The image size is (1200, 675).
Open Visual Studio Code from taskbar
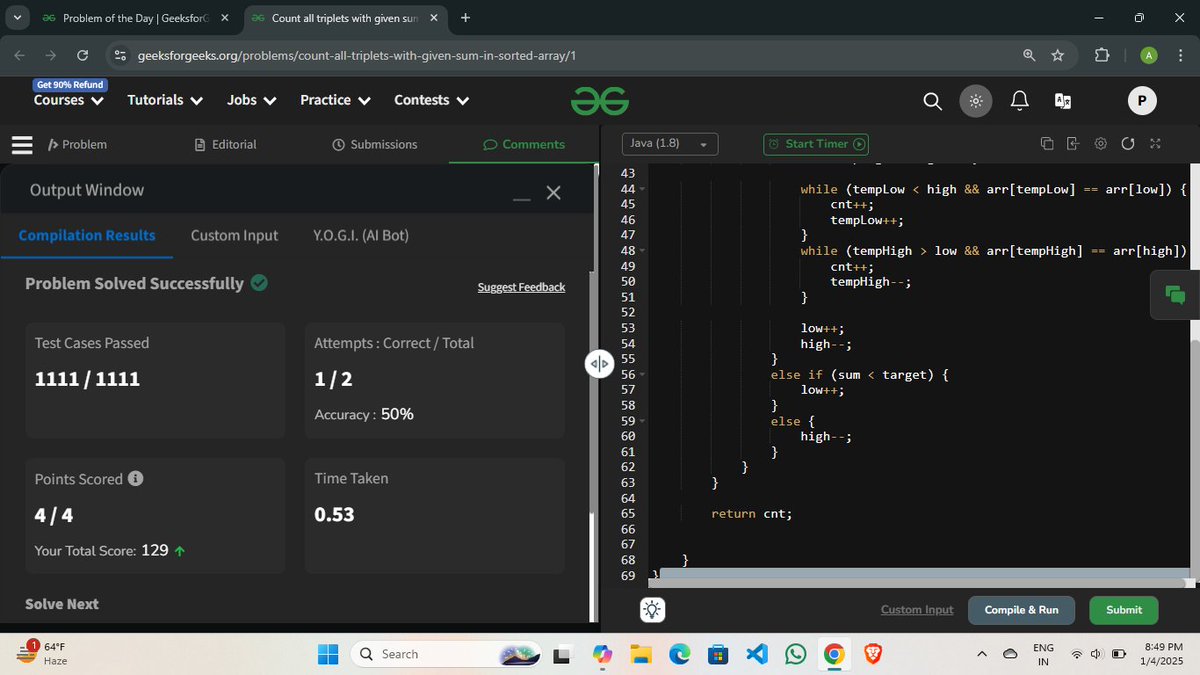point(756,654)
